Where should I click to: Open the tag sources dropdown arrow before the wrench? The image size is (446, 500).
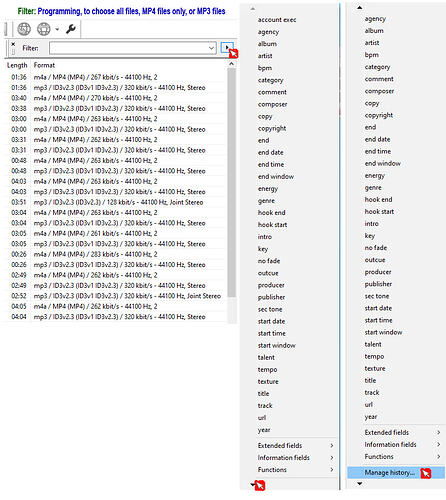click(57, 29)
